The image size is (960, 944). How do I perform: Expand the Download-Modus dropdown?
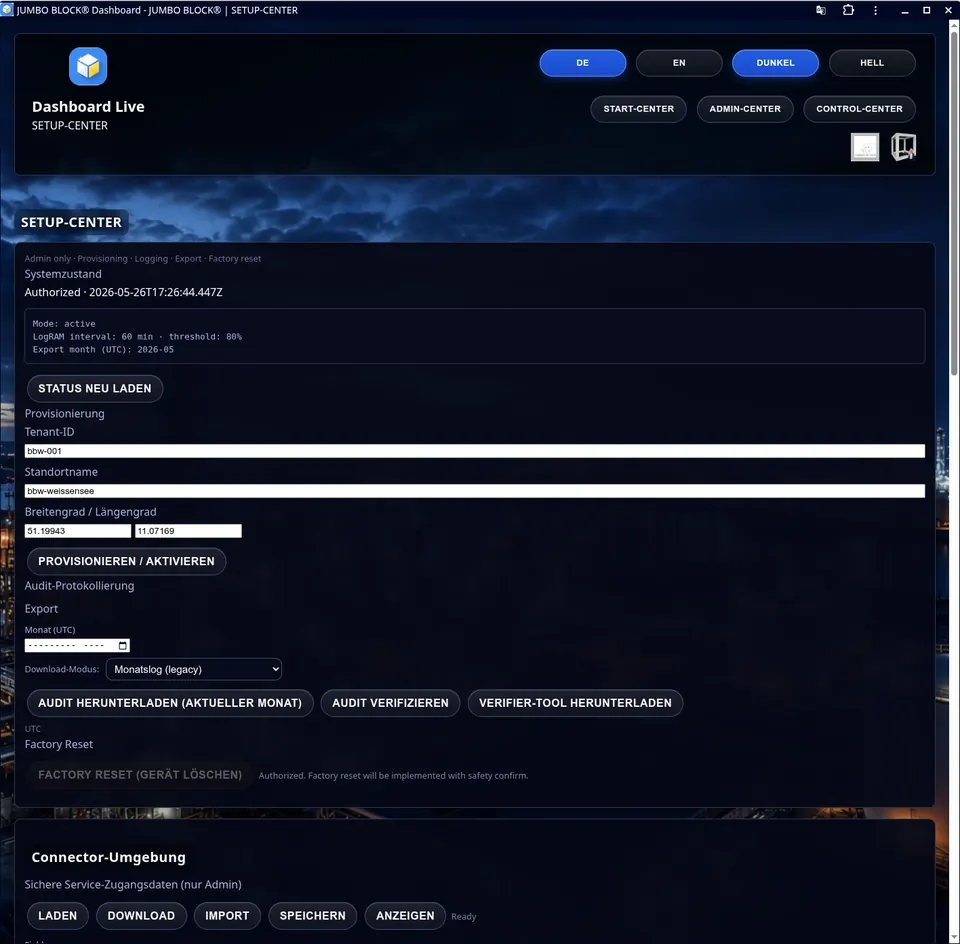click(193, 669)
